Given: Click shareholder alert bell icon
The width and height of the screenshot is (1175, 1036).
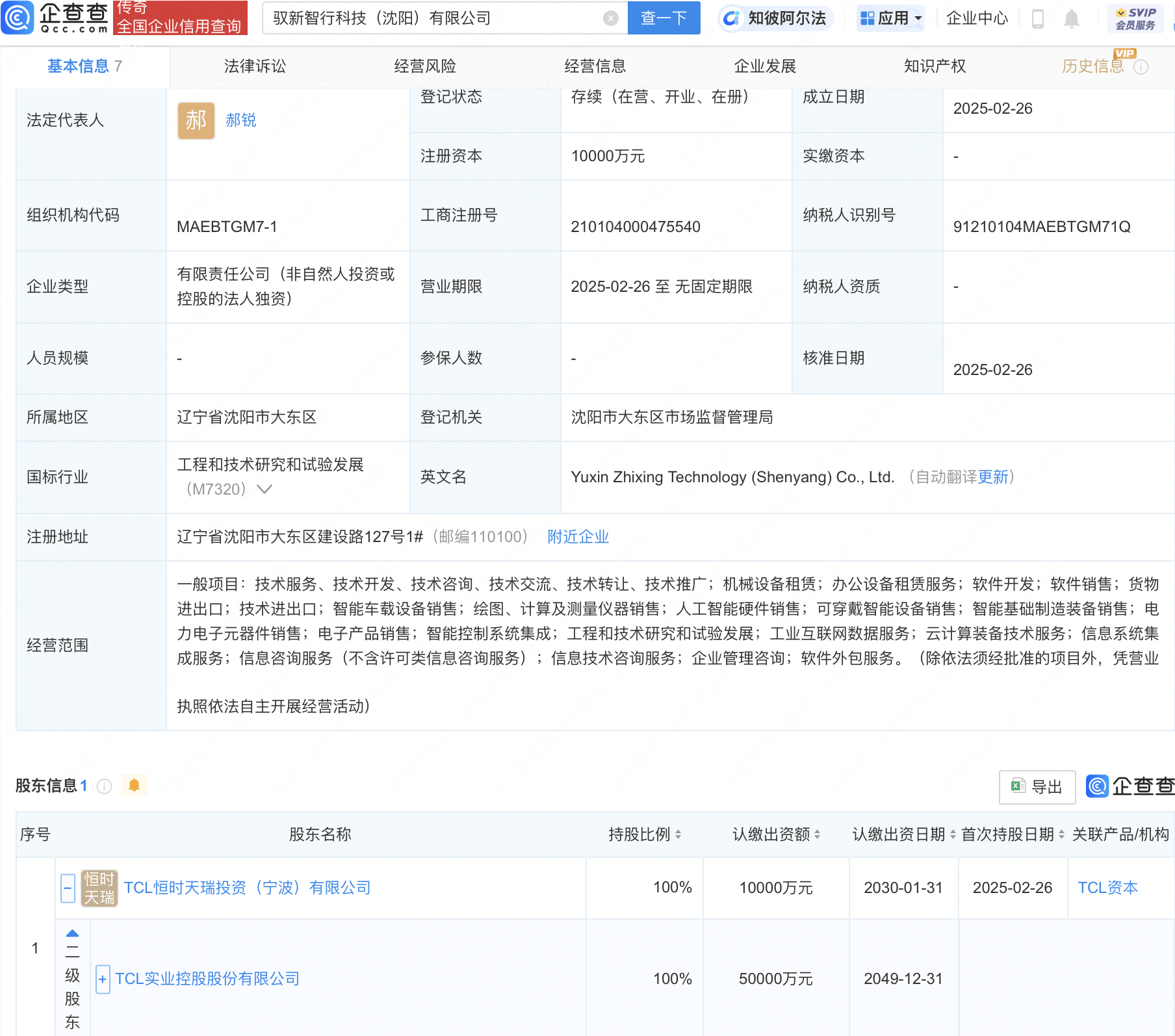Looking at the screenshot, I should click(x=134, y=786).
